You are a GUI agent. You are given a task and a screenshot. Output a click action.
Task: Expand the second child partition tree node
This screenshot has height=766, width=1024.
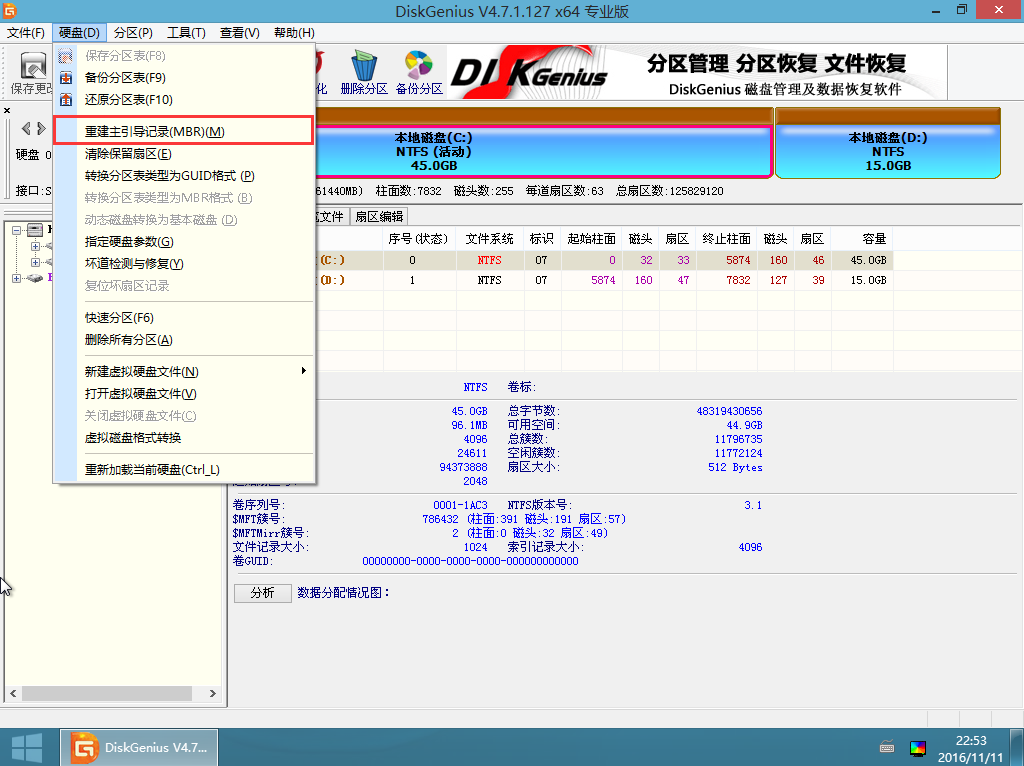[x=35, y=262]
